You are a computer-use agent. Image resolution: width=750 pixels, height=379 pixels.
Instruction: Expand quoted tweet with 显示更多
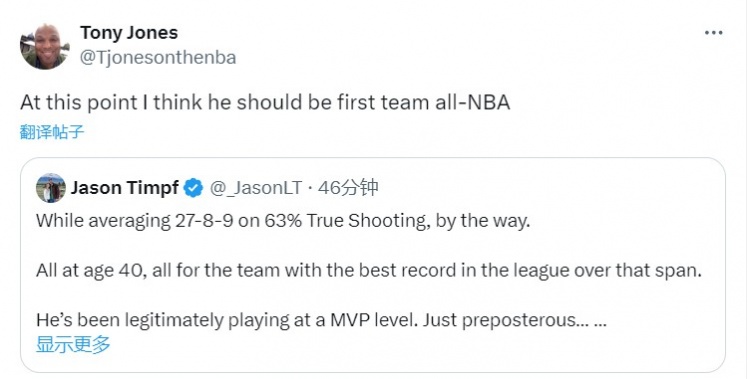click(73, 344)
